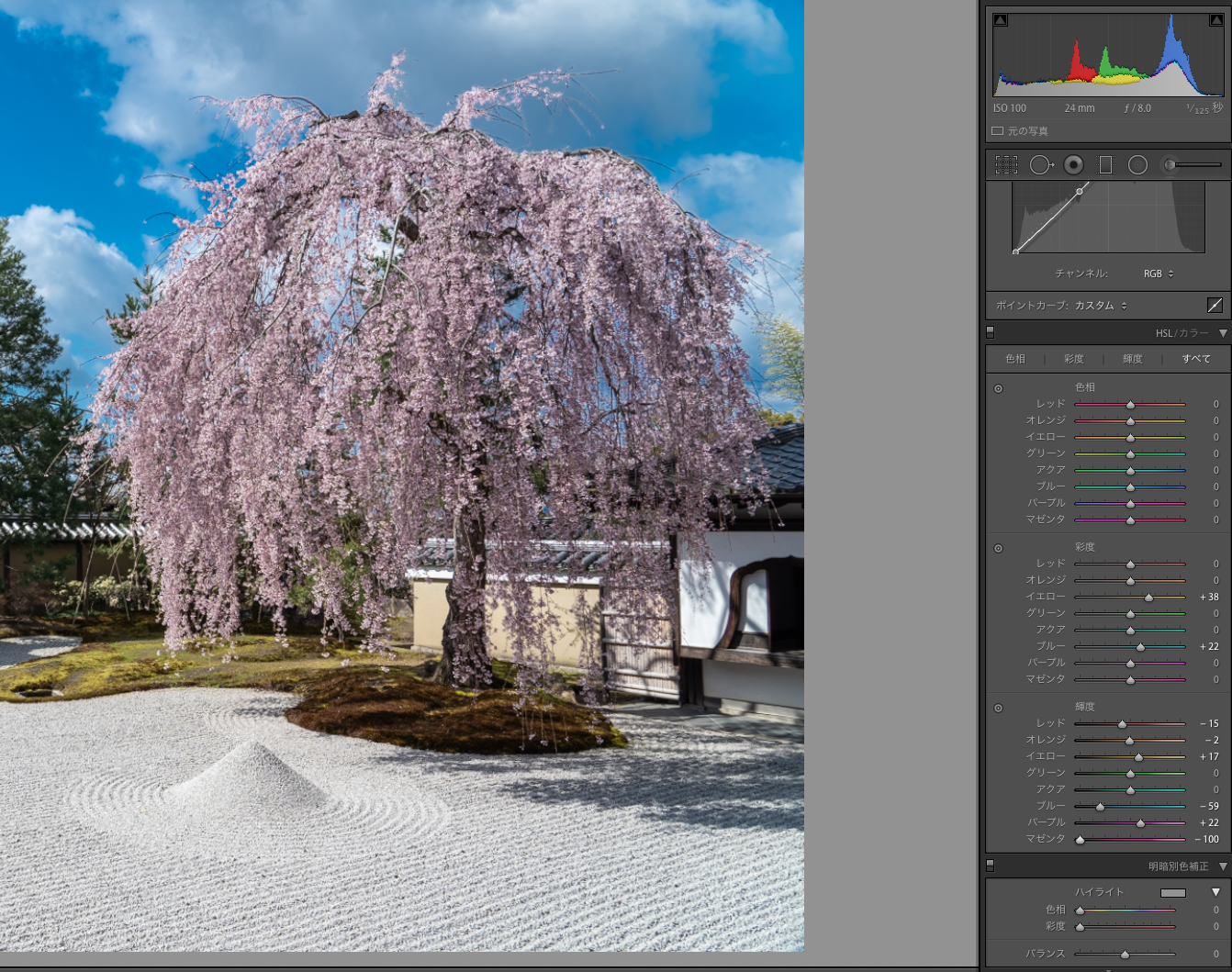
Task: Click the 輝度 オレンジ value -2
Action: coord(1212,740)
